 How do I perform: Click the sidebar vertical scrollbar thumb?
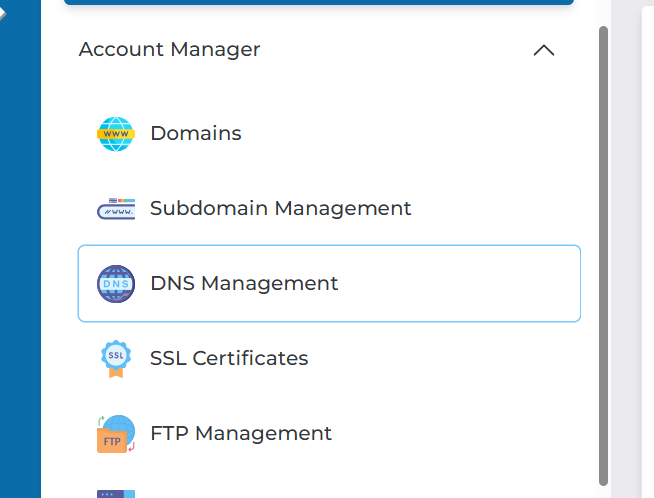pyautogui.click(x=602, y=250)
